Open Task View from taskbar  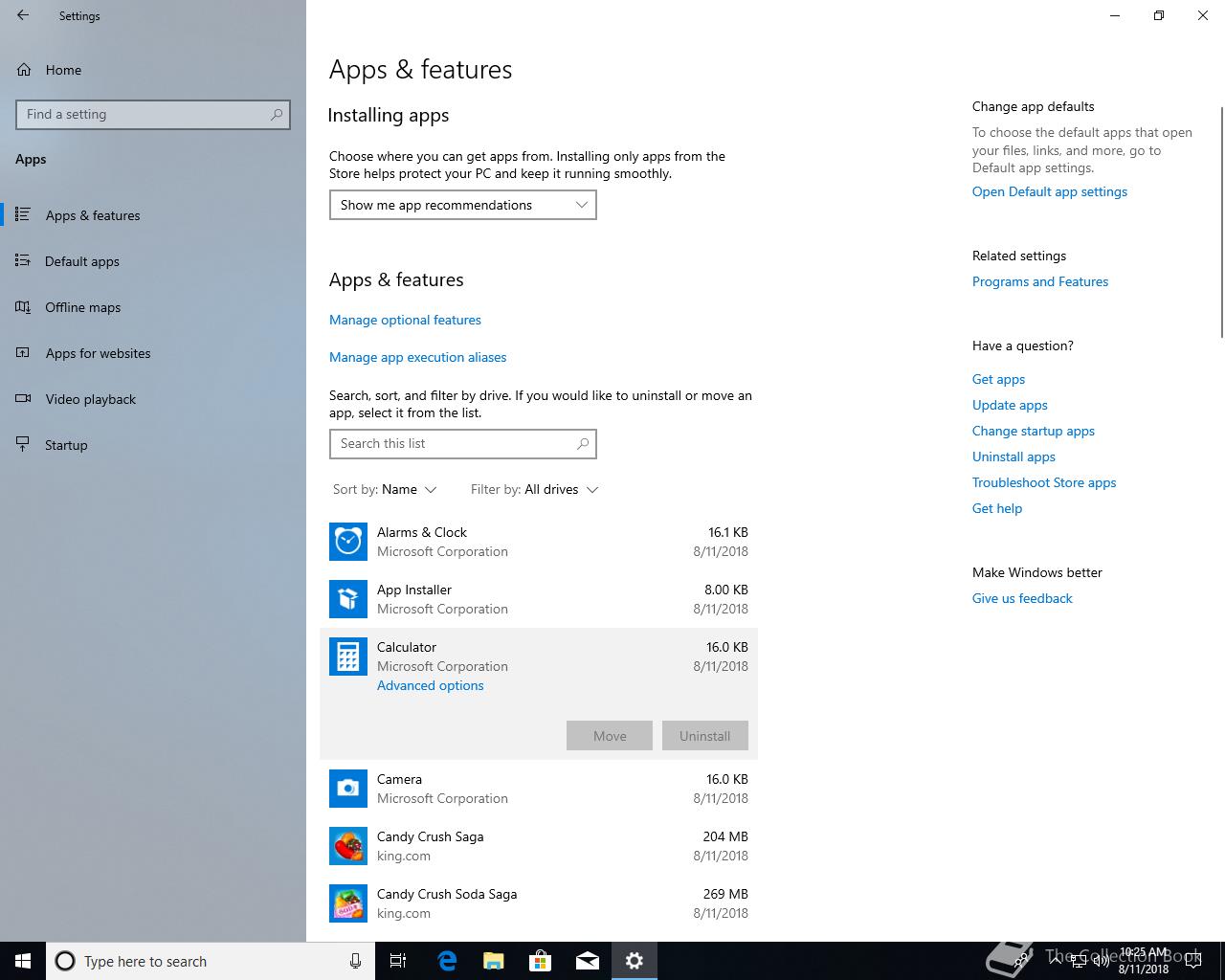point(398,961)
